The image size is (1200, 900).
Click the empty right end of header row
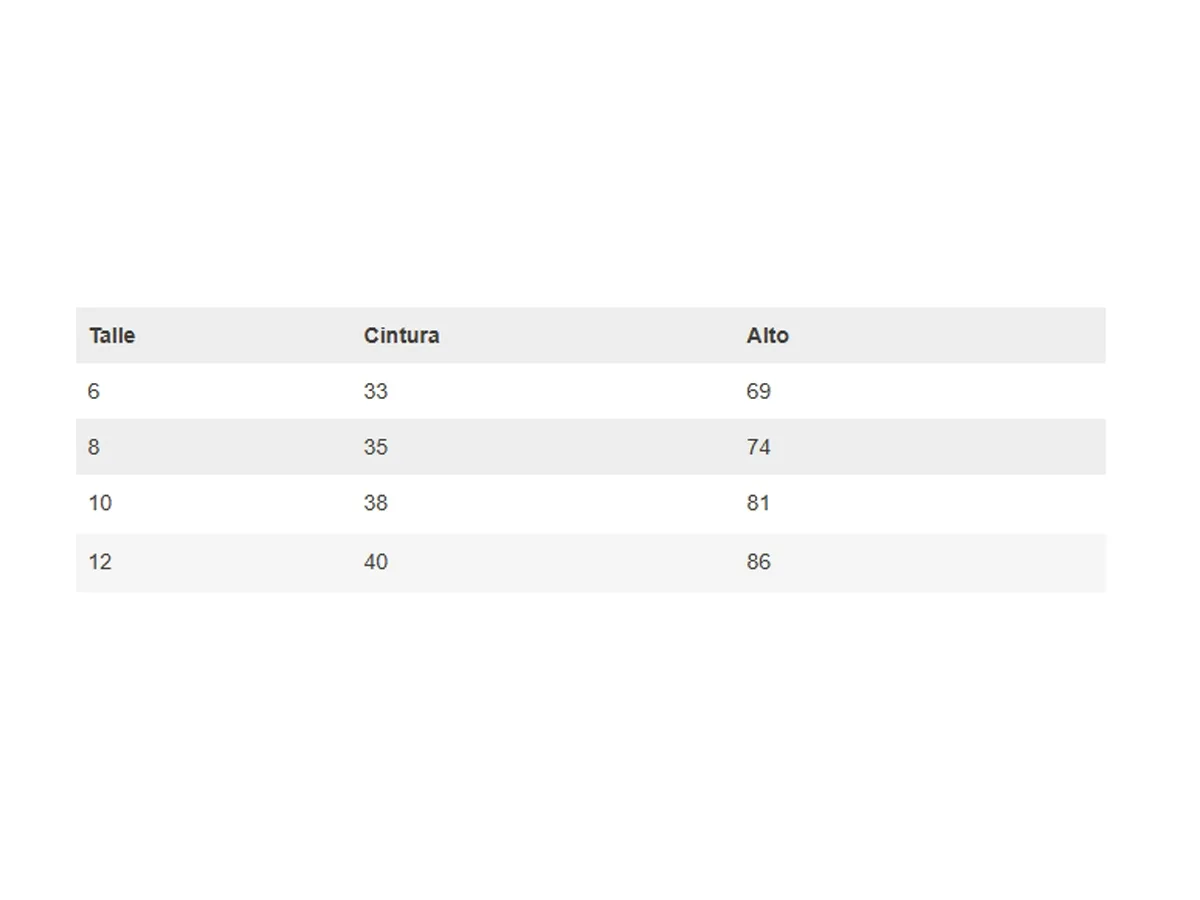point(950,336)
